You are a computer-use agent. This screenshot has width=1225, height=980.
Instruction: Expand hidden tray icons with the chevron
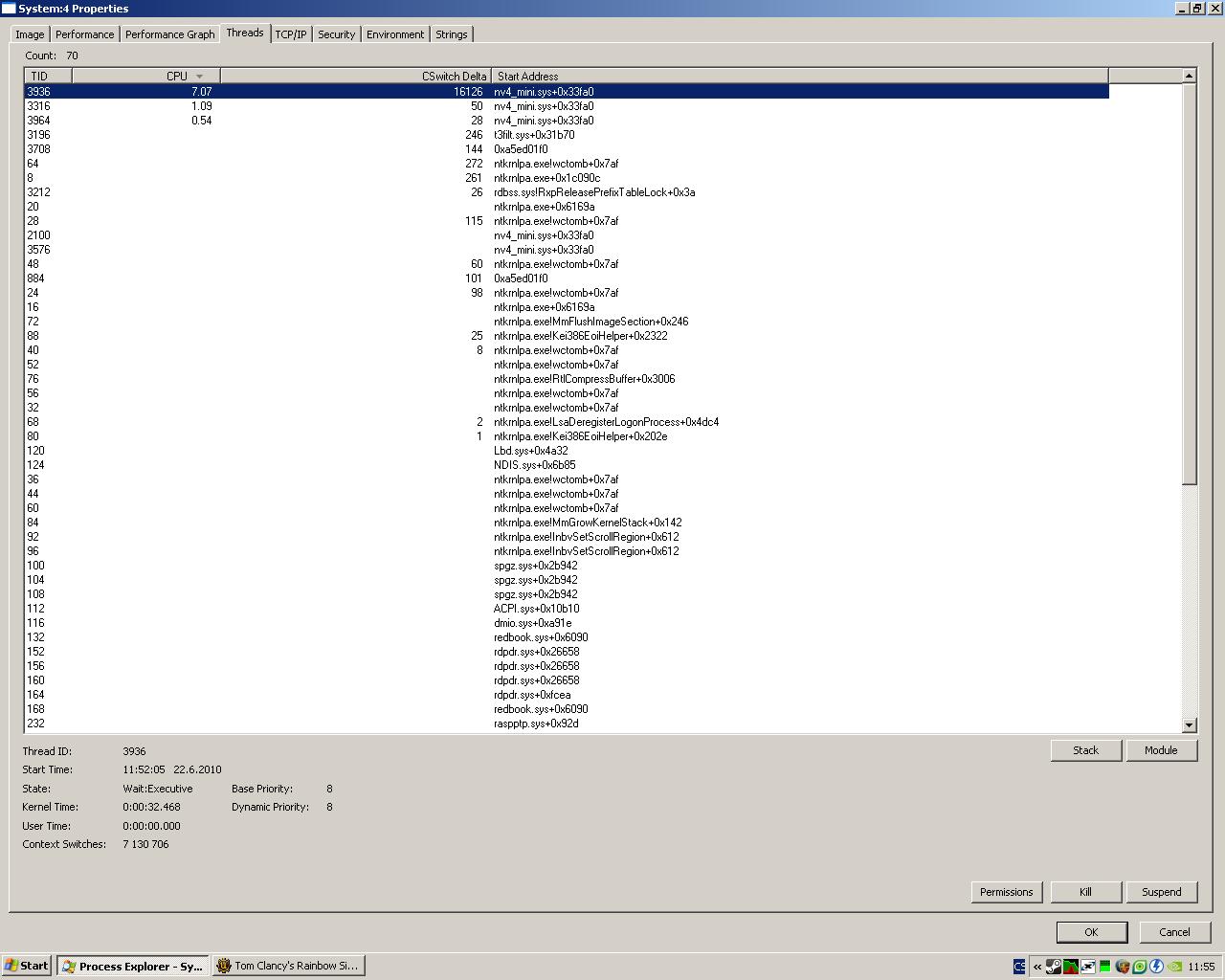coord(1037,967)
